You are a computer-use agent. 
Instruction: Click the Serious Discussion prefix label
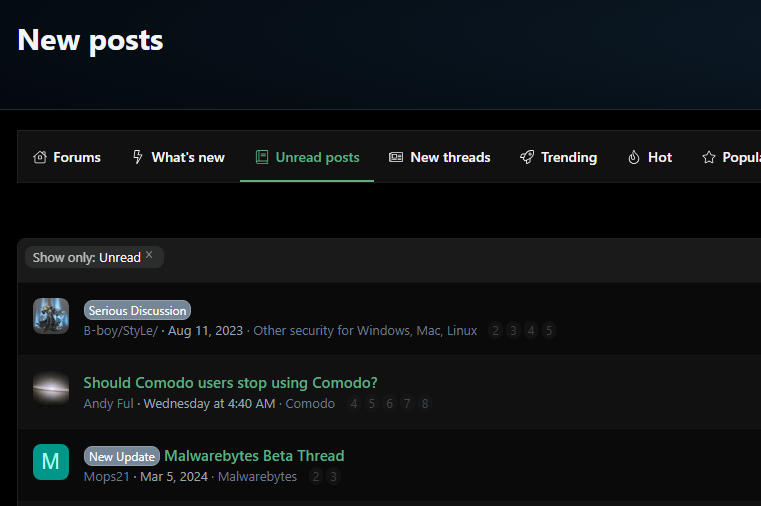pyautogui.click(x=137, y=310)
